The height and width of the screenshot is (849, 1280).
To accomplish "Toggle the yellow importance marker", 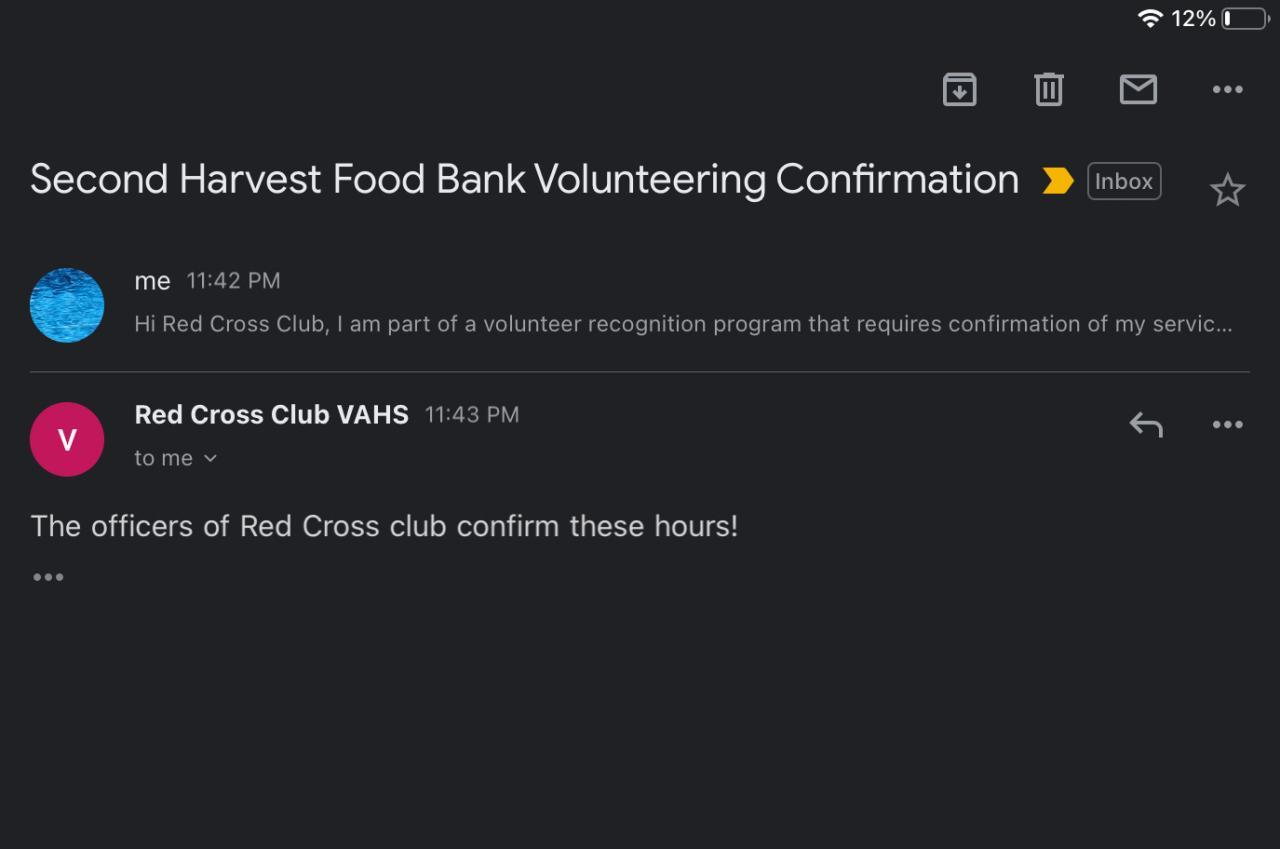I will pyautogui.click(x=1058, y=181).
